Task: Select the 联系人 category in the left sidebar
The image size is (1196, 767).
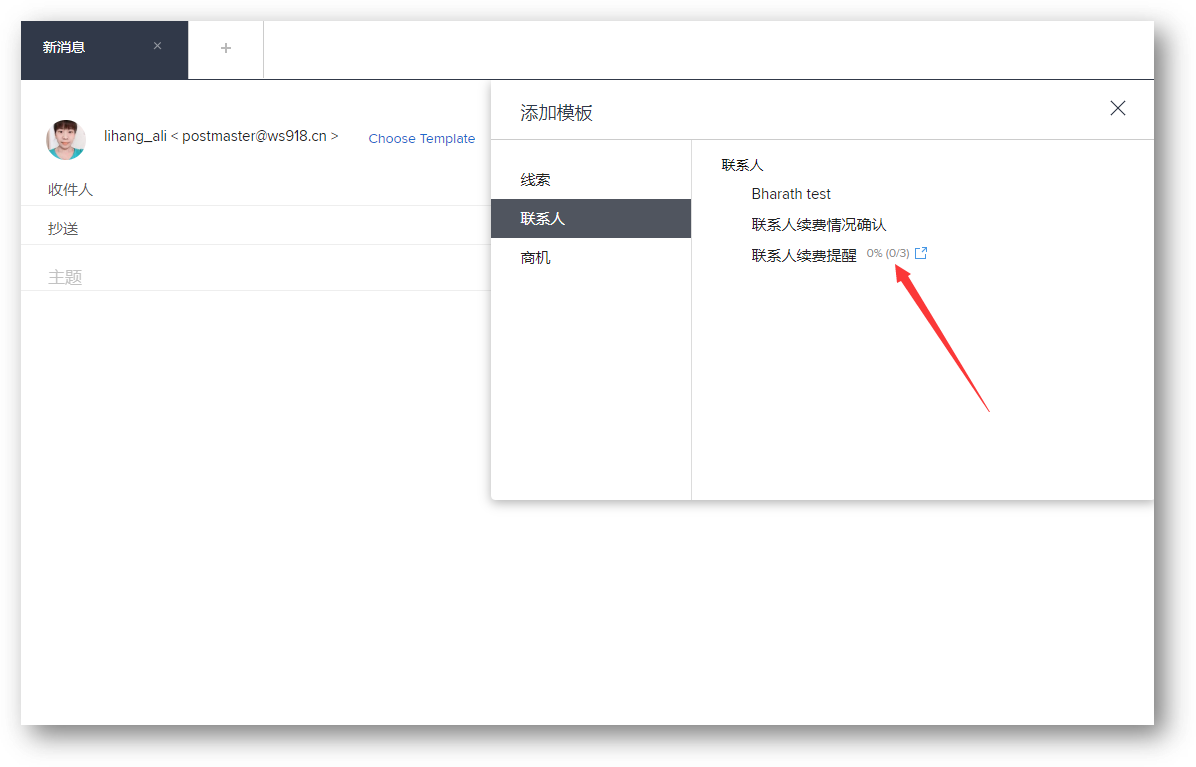Action: click(543, 218)
